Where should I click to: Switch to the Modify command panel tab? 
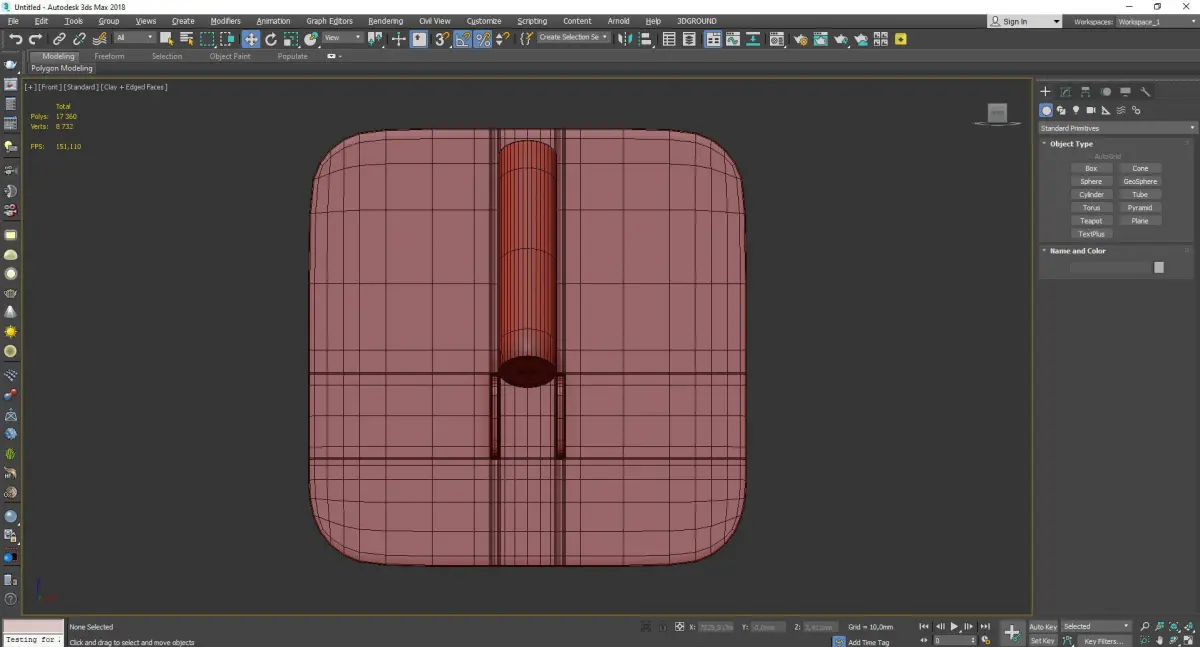pyautogui.click(x=1066, y=92)
